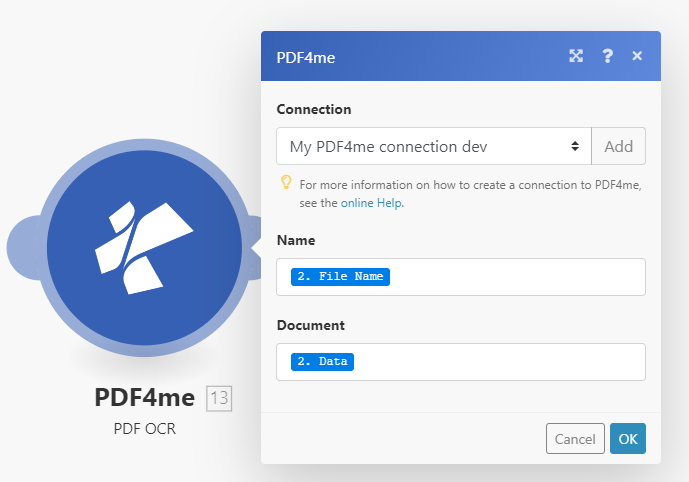
Task: Open the online Help link
Action: 371,203
